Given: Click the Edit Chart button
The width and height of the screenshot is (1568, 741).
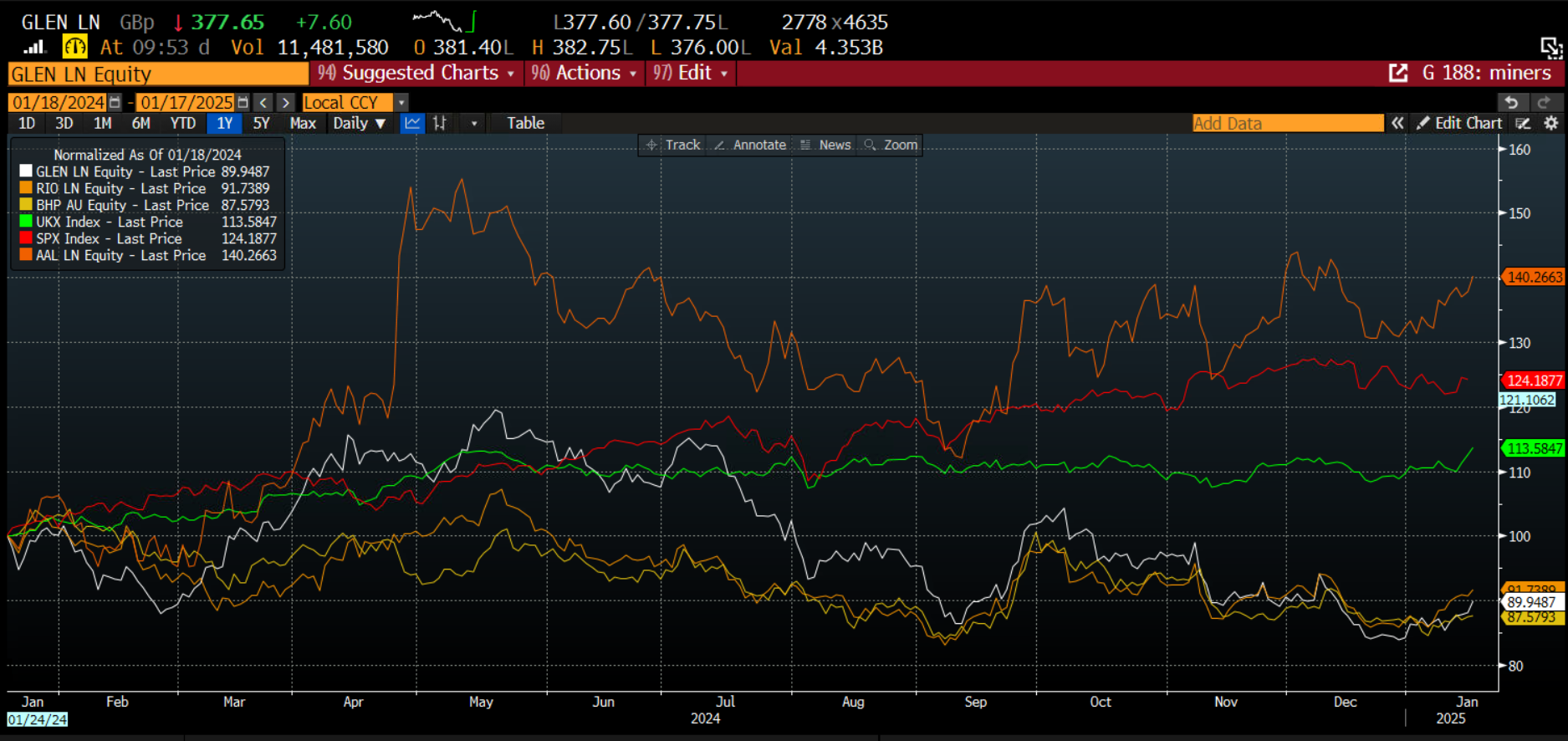Looking at the screenshot, I should click(x=1459, y=123).
